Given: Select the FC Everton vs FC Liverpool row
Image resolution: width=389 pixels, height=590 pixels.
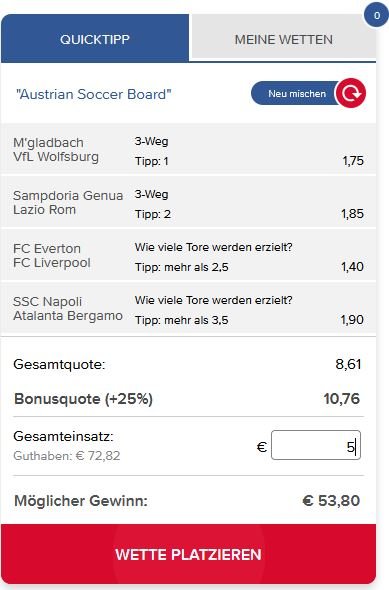Looking at the screenshot, I should pyautogui.click(x=188, y=256).
